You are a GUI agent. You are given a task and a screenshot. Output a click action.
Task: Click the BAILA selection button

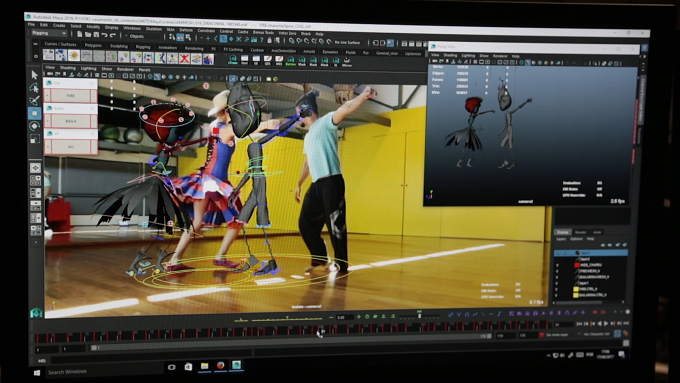(x=70, y=121)
